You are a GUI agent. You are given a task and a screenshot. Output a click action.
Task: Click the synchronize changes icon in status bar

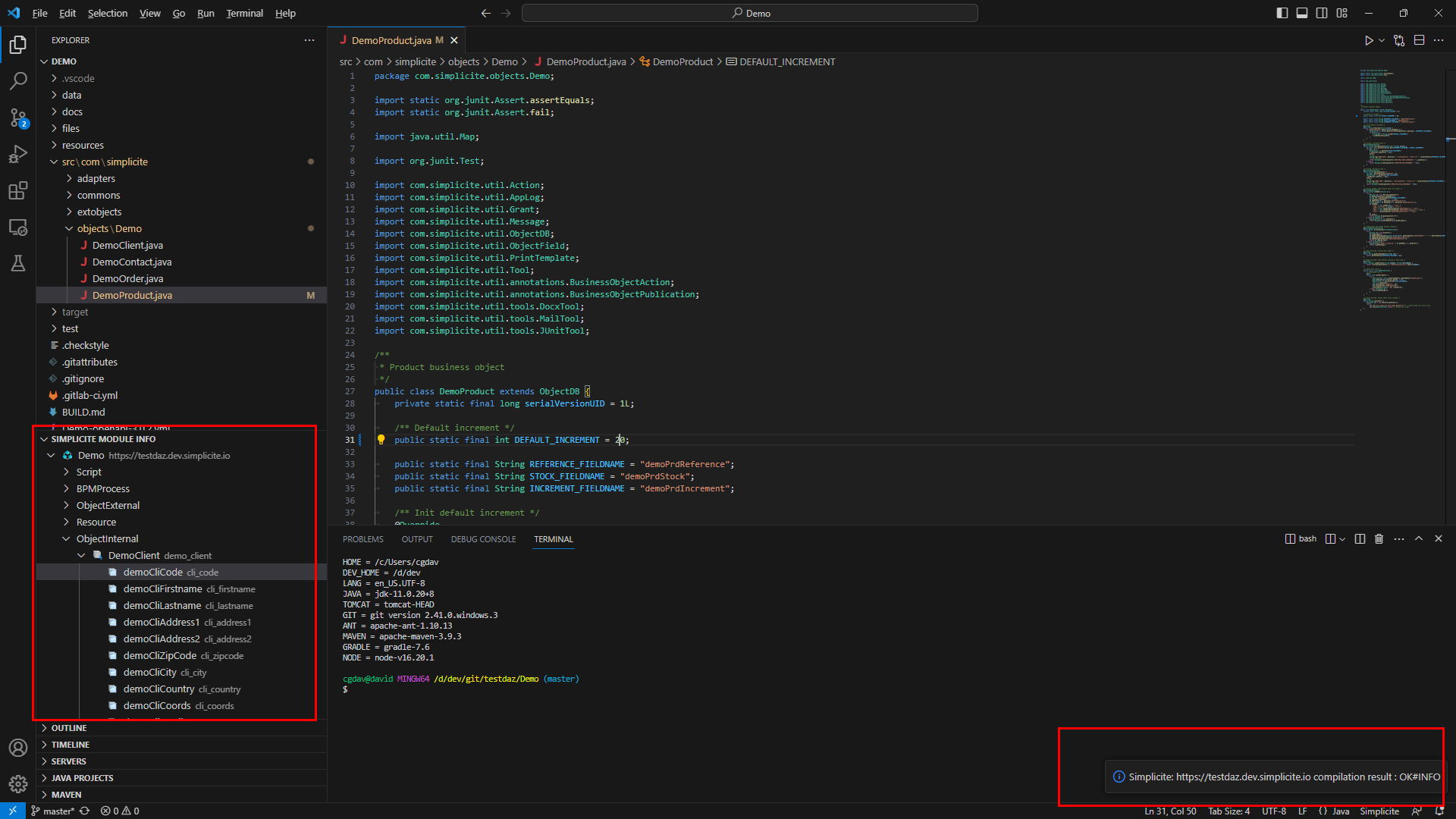click(x=84, y=811)
